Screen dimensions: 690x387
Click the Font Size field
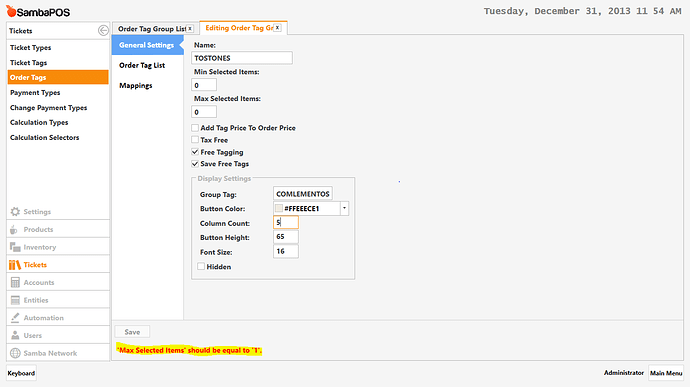(x=286, y=251)
